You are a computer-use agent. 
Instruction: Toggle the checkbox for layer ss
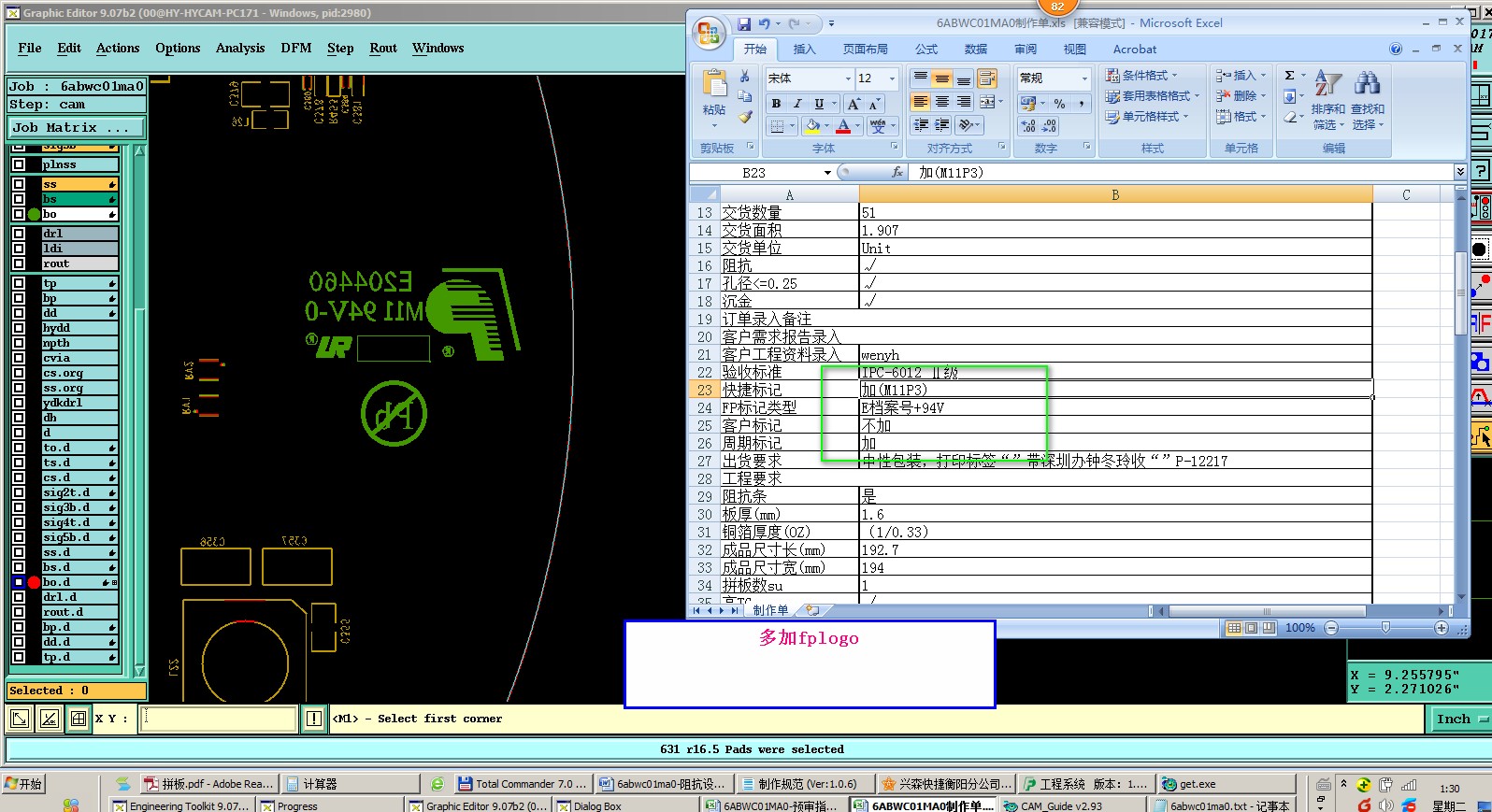[x=19, y=184]
